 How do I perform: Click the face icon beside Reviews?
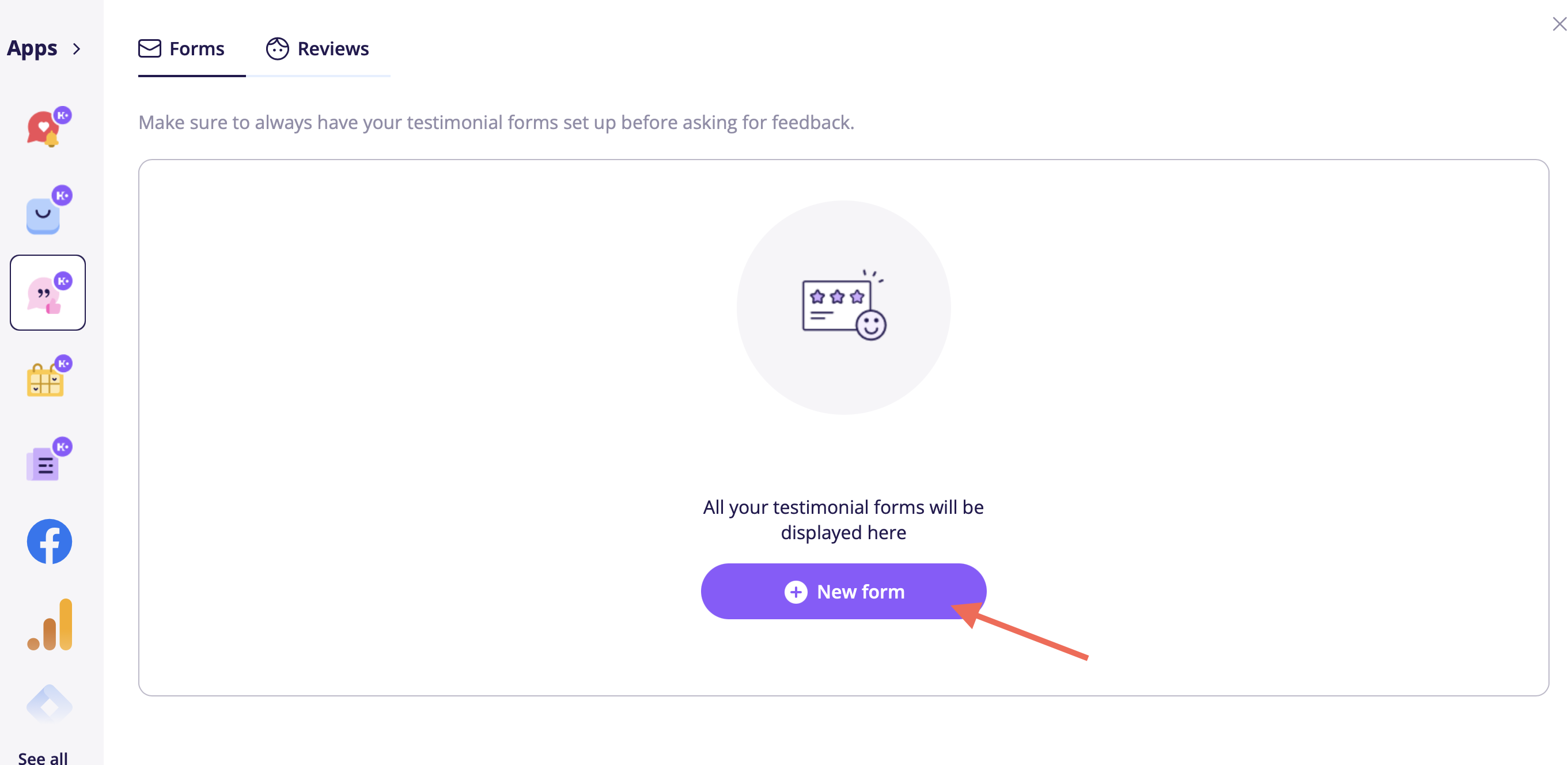point(278,49)
